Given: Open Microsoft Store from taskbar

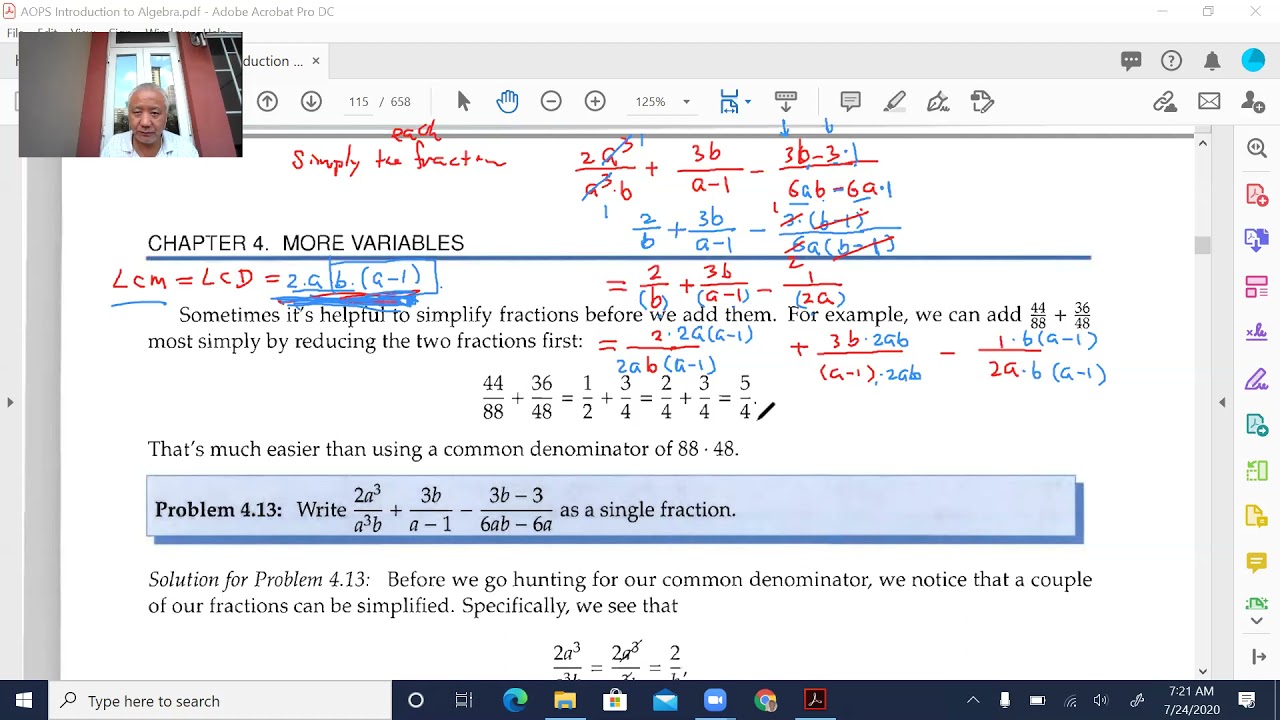Looking at the screenshot, I should point(615,700).
